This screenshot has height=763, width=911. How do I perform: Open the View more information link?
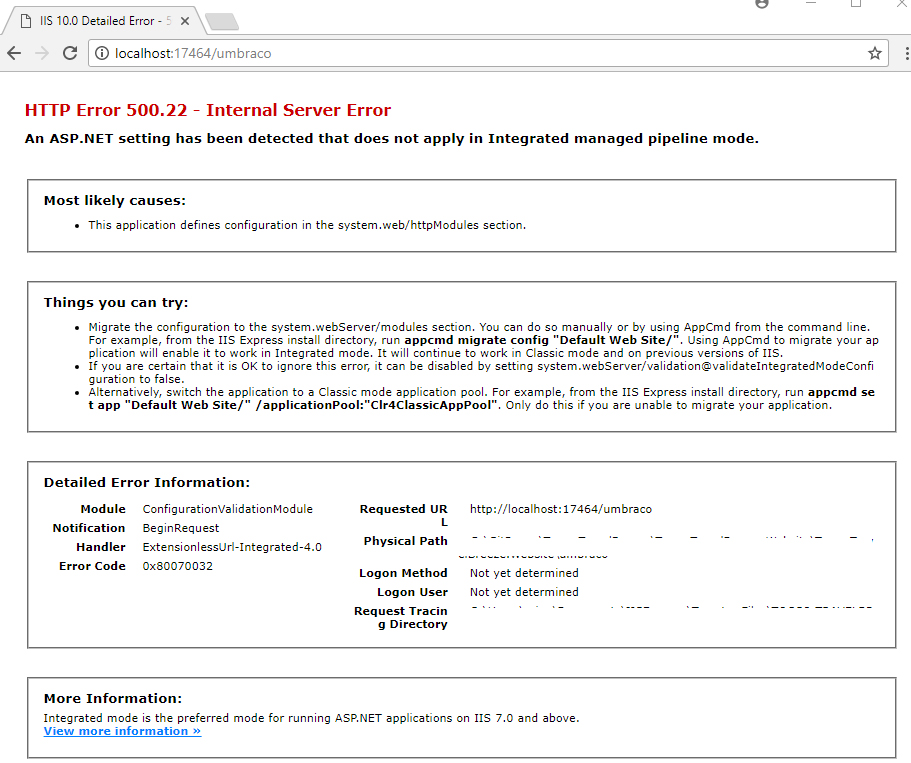122,731
